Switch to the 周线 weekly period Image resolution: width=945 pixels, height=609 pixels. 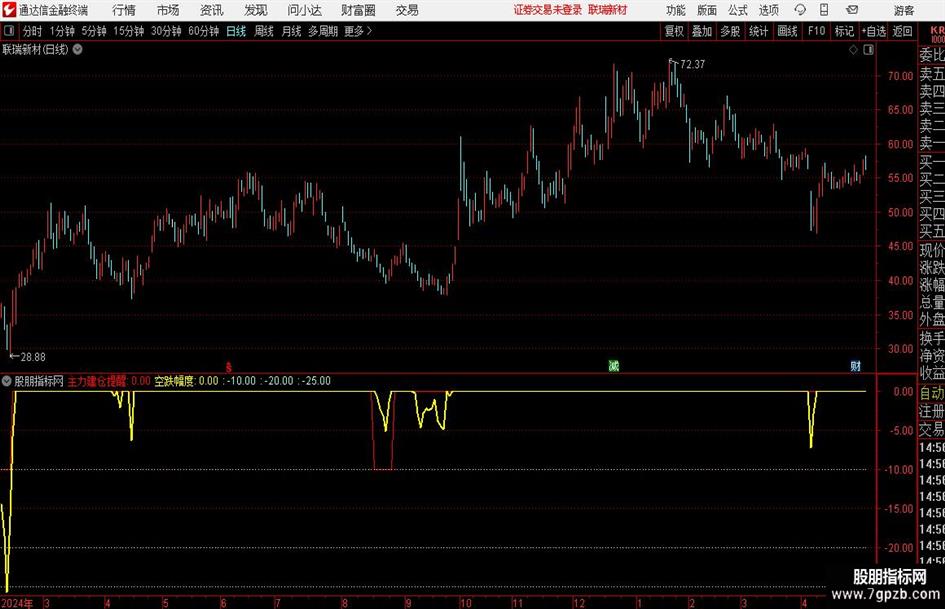tap(264, 31)
